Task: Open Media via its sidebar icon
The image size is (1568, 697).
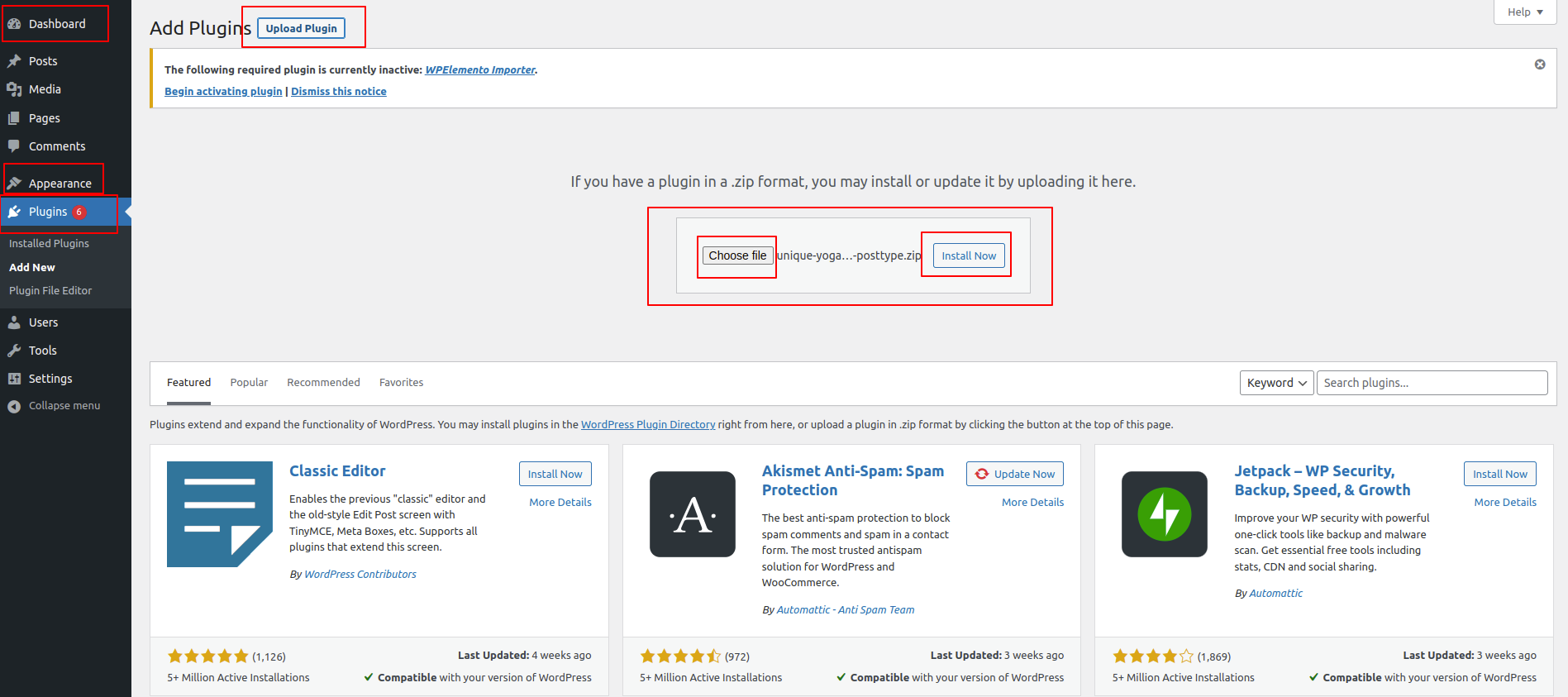Action: click(x=14, y=89)
